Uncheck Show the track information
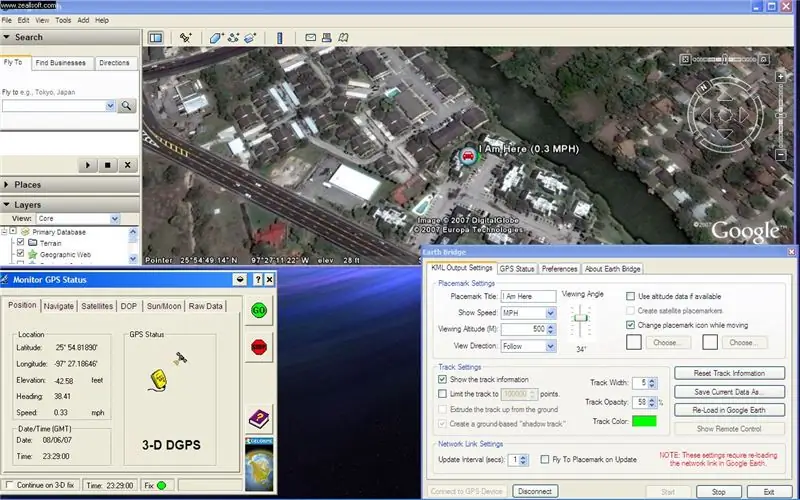 (442, 380)
